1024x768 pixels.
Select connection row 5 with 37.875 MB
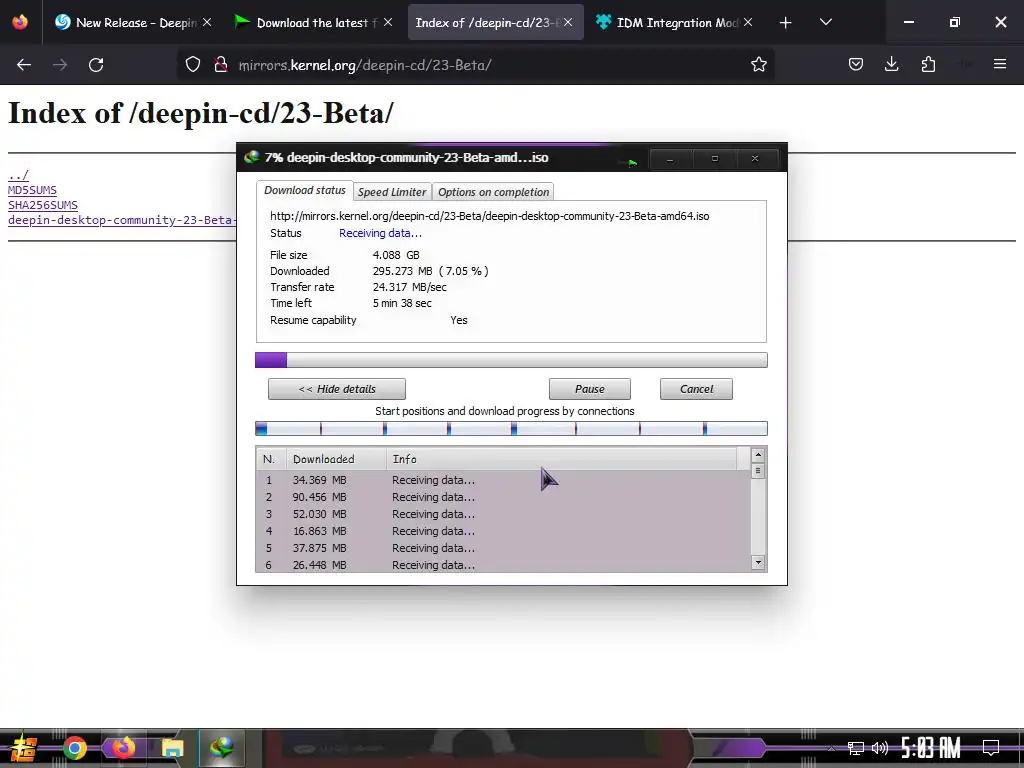click(x=503, y=548)
